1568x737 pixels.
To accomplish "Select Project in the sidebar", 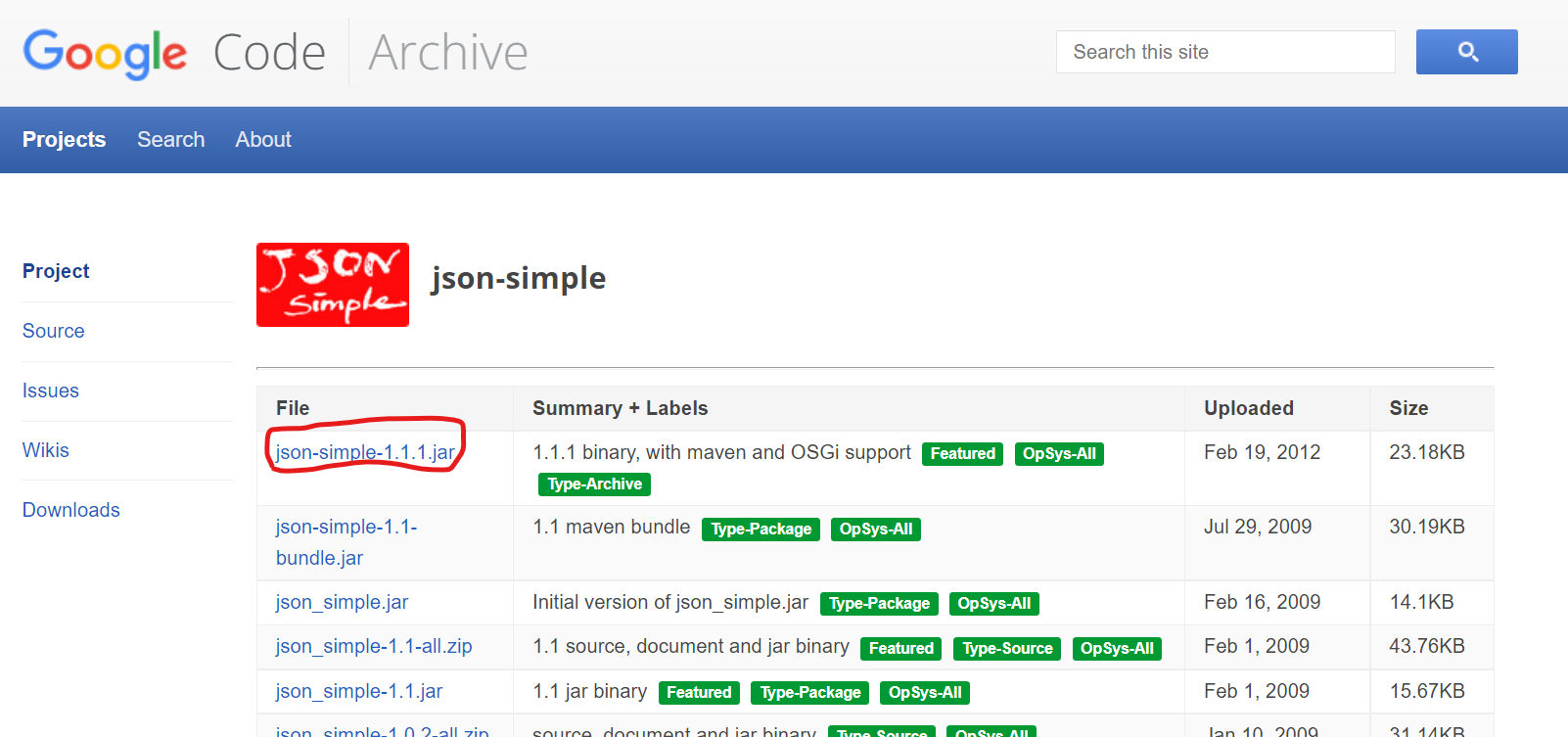I will 56,271.
